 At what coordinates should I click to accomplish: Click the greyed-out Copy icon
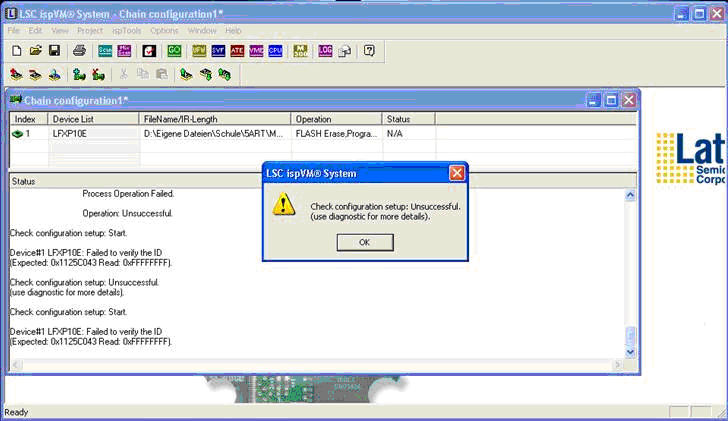coord(143,74)
